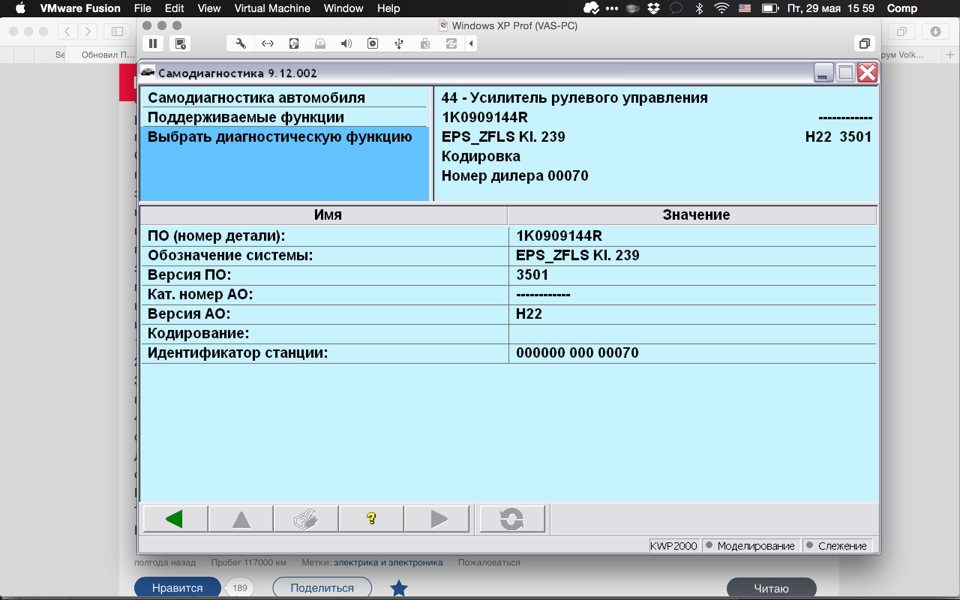Open the Window menu

pyautogui.click(x=343, y=9)
